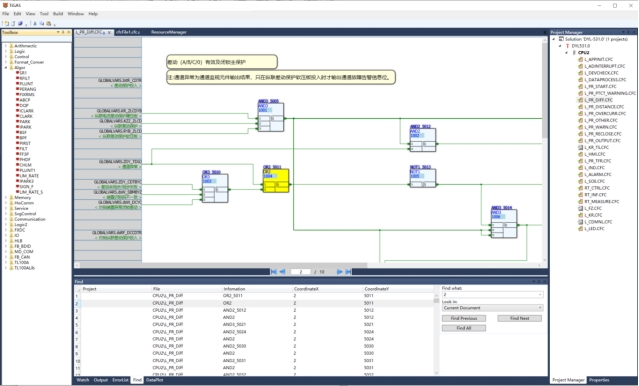This screenshot has height=386, width=639.
Task: Jump to the last diagram page
Action: point(348,272)
